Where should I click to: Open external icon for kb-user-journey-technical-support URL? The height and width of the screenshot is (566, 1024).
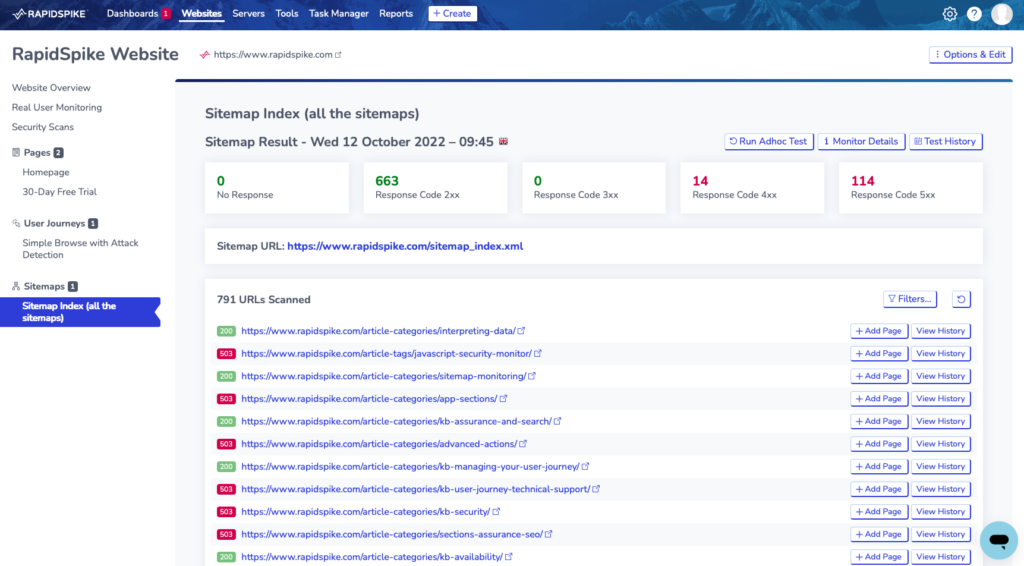click(596, 489)
